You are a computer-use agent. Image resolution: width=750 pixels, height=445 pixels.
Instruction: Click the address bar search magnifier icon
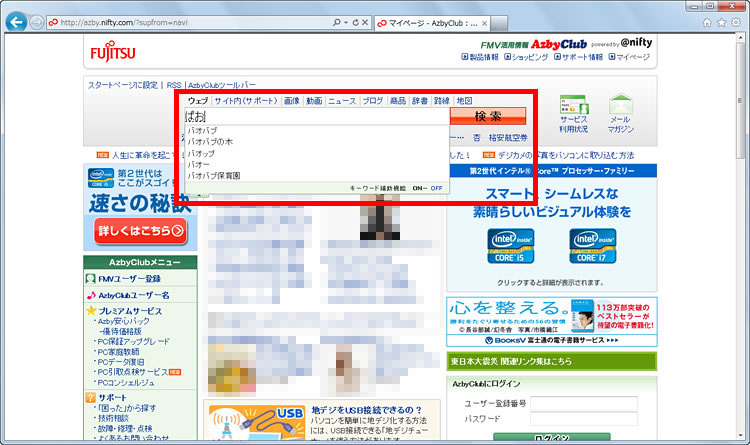(x=337, y=22)
